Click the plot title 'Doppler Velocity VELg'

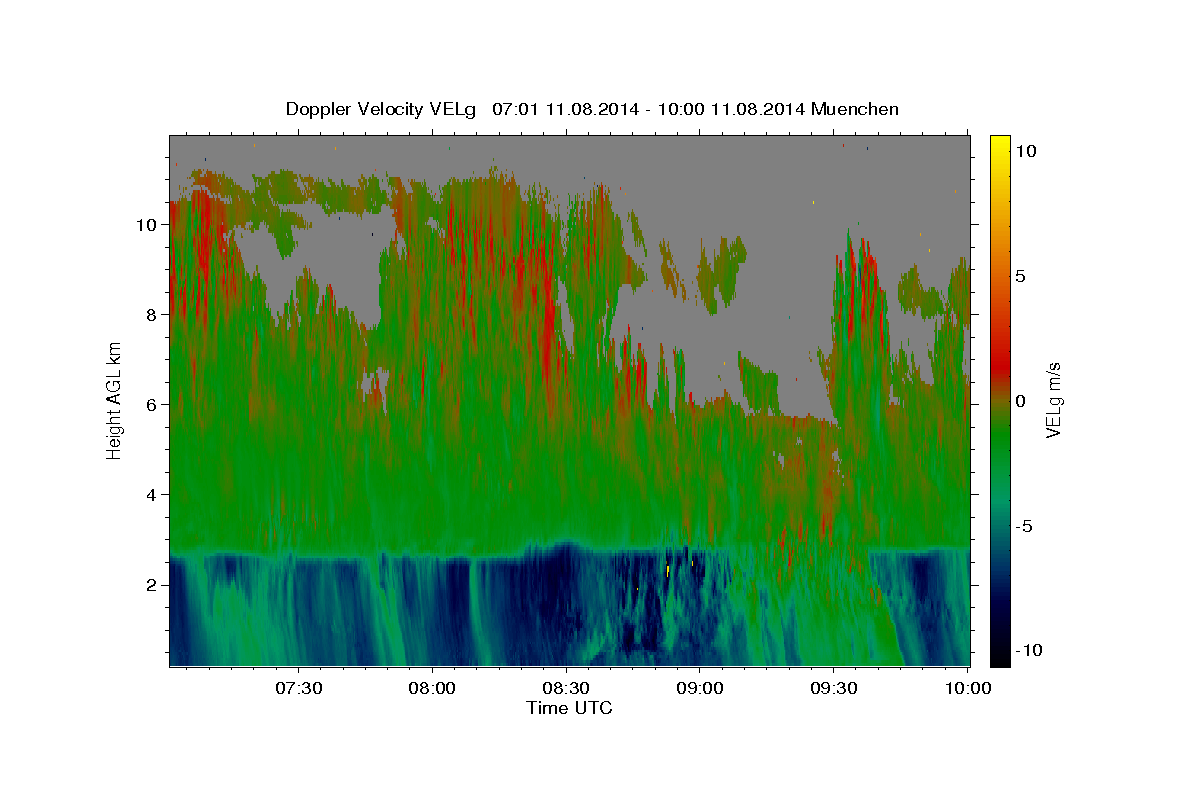[381, 109]
